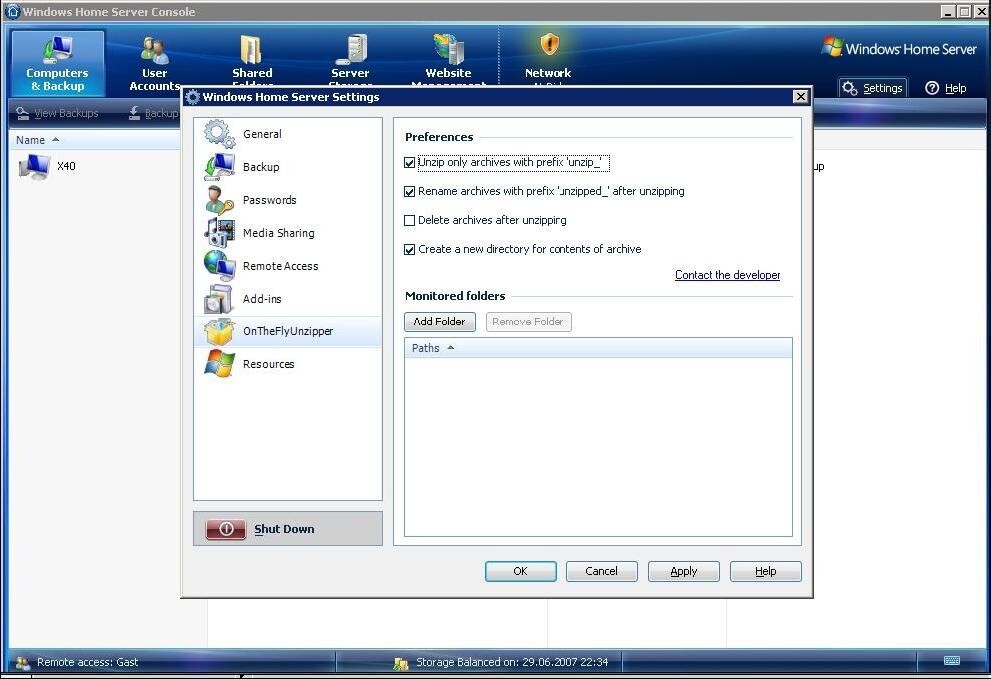Close the Windows Home Server Settings dialog

point(801,96)
